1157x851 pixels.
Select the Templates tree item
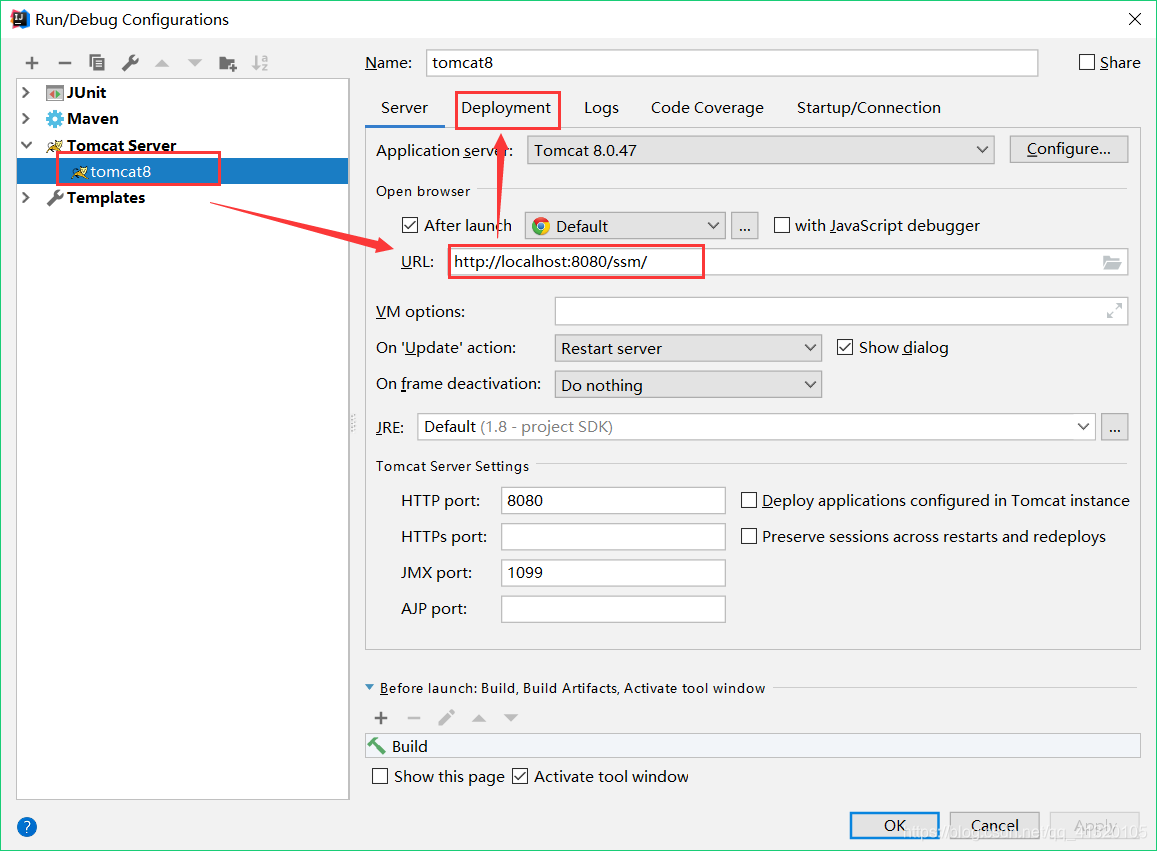106,198
